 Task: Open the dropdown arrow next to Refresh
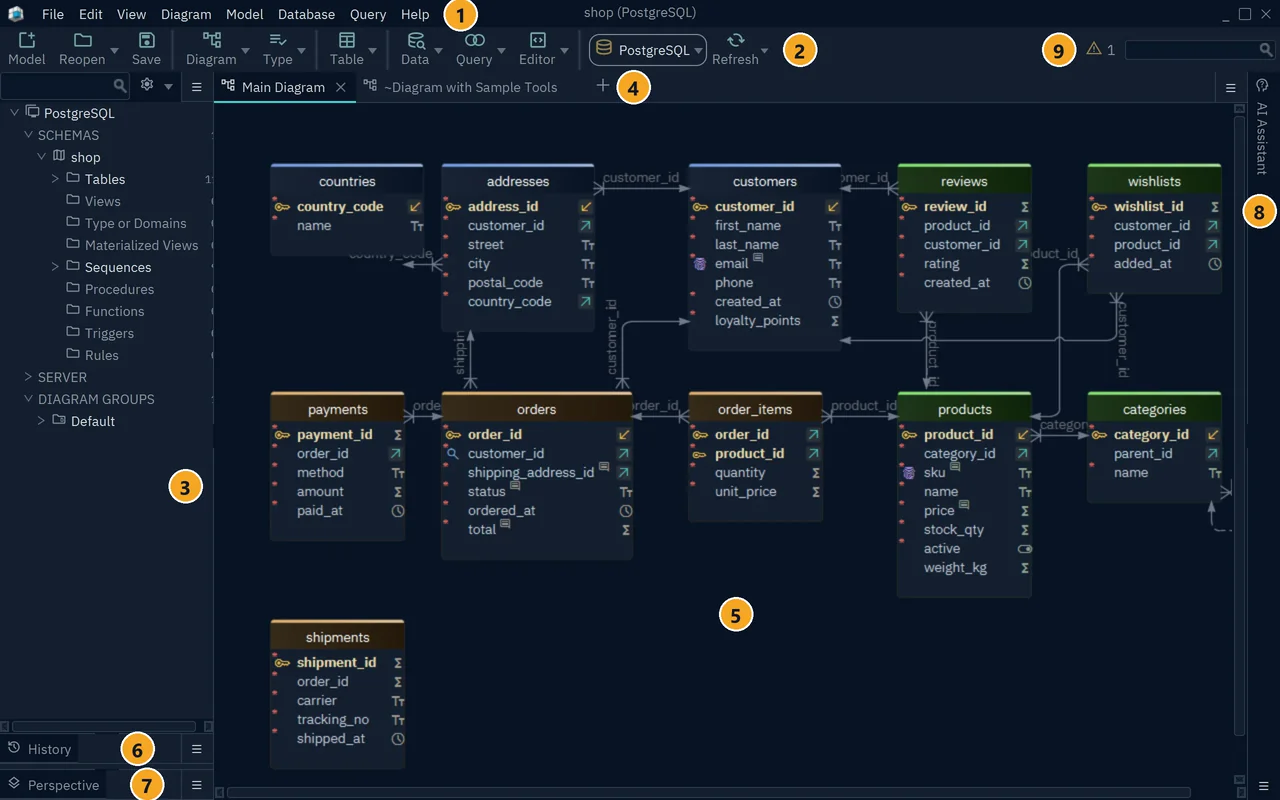765,50
